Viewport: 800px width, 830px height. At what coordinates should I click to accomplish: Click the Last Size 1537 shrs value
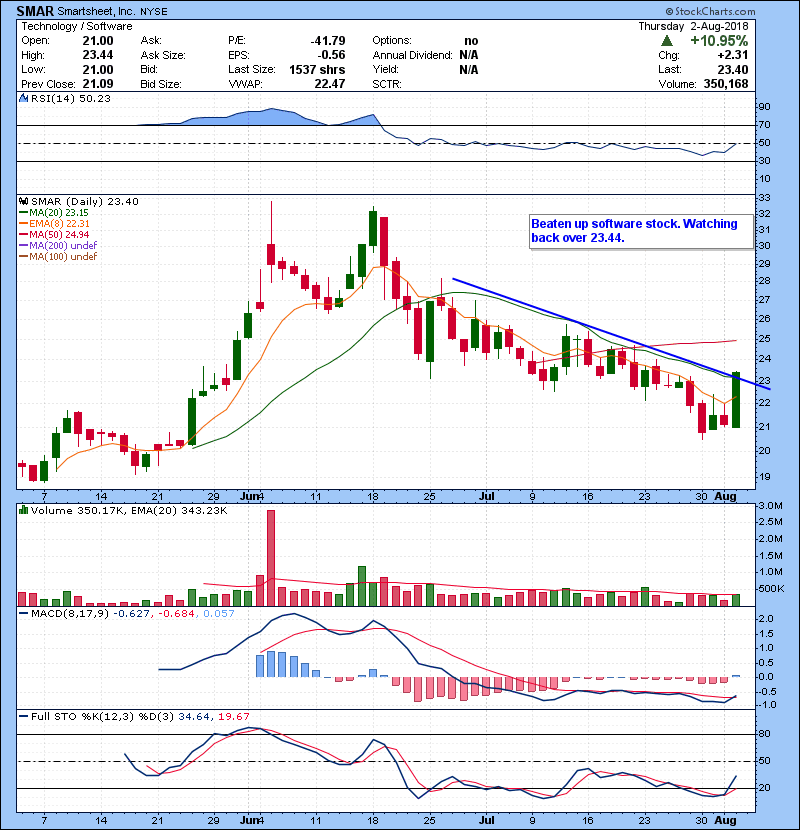click(x=317, y=70)
